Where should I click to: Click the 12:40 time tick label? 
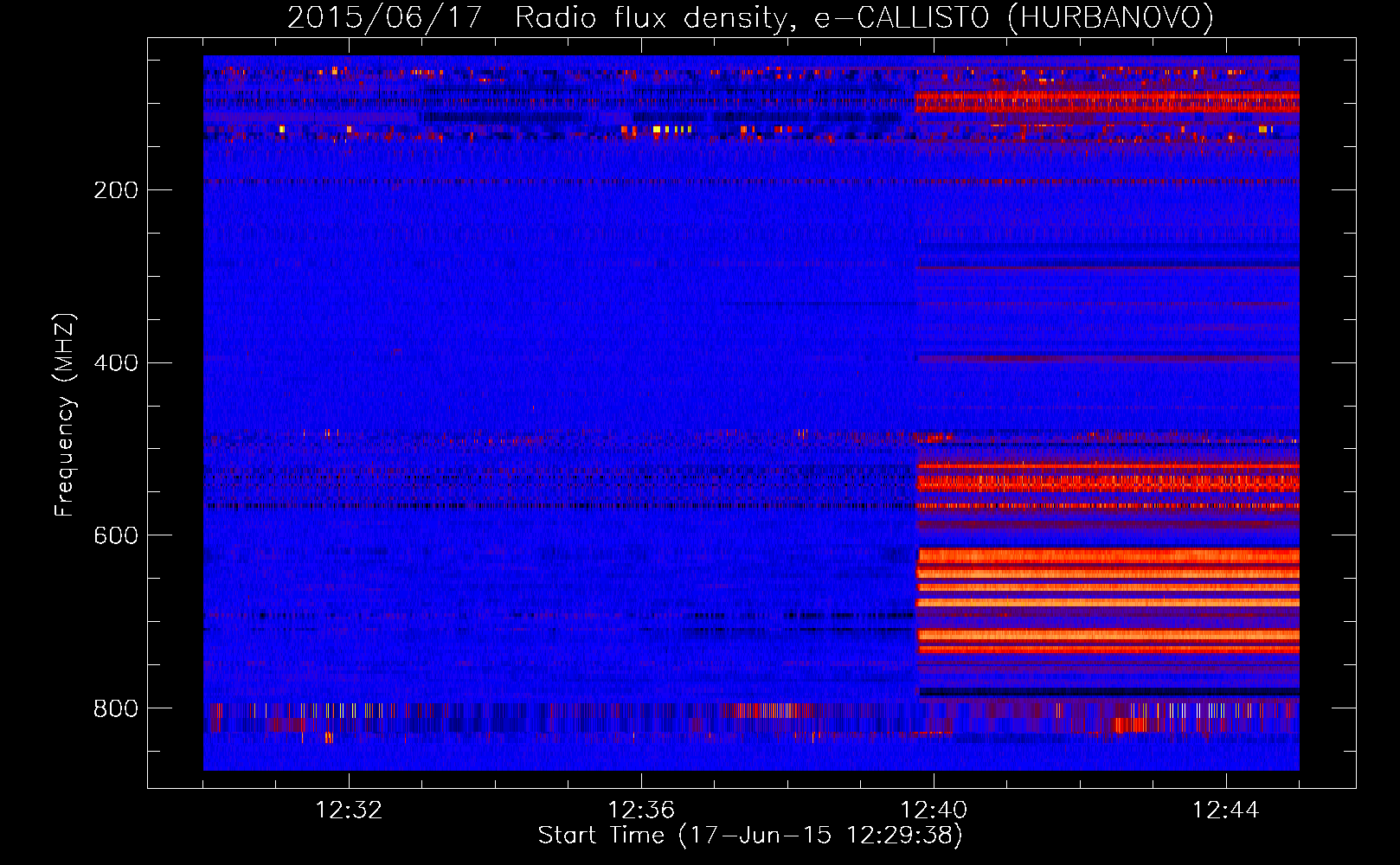pyautogui.click(x=934, y=811)
